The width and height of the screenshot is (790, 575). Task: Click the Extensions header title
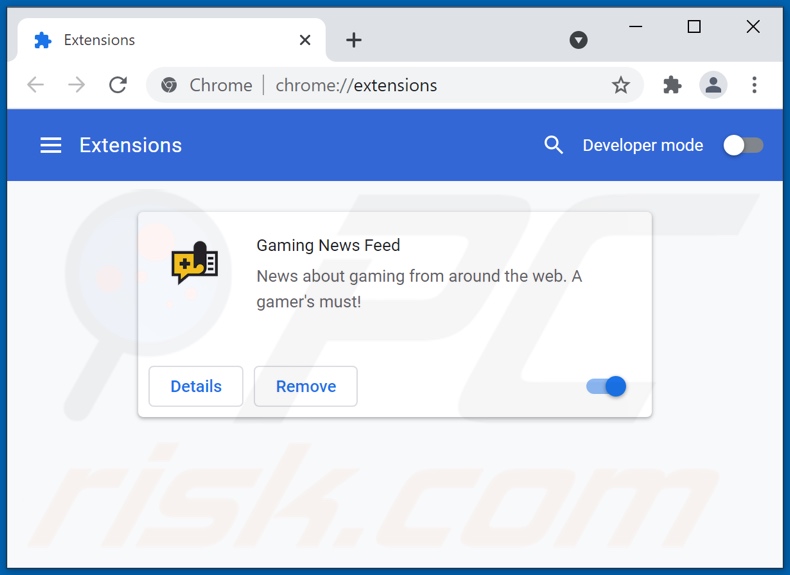tap(130, 145)
